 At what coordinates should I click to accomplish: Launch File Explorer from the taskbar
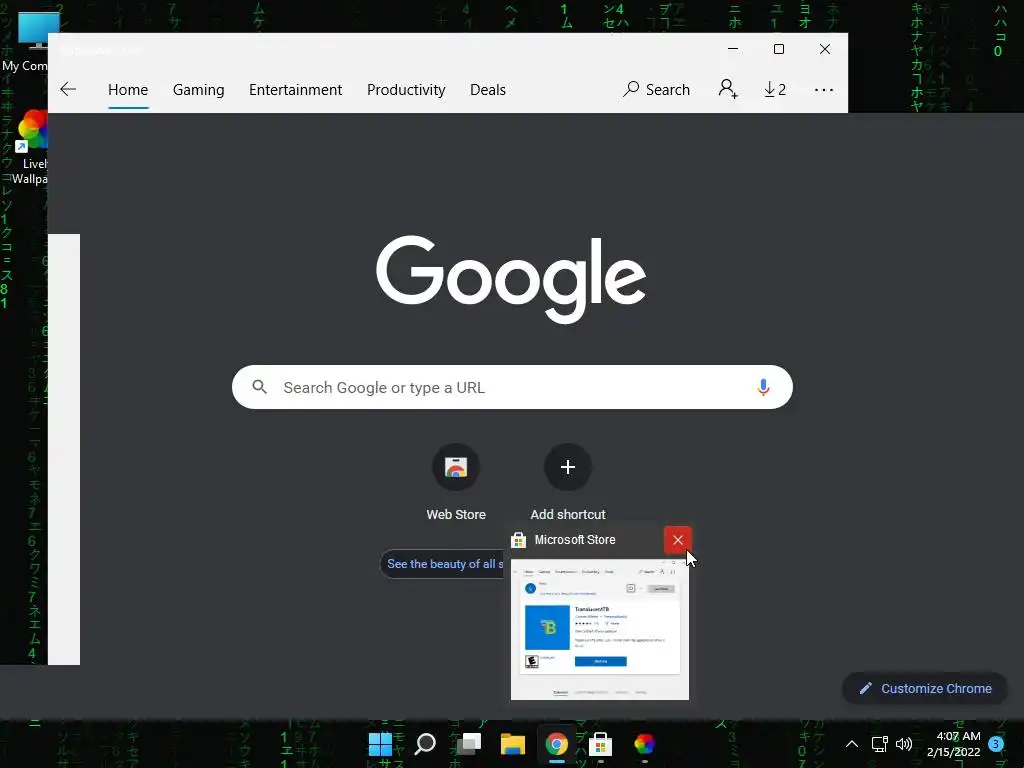513,744
